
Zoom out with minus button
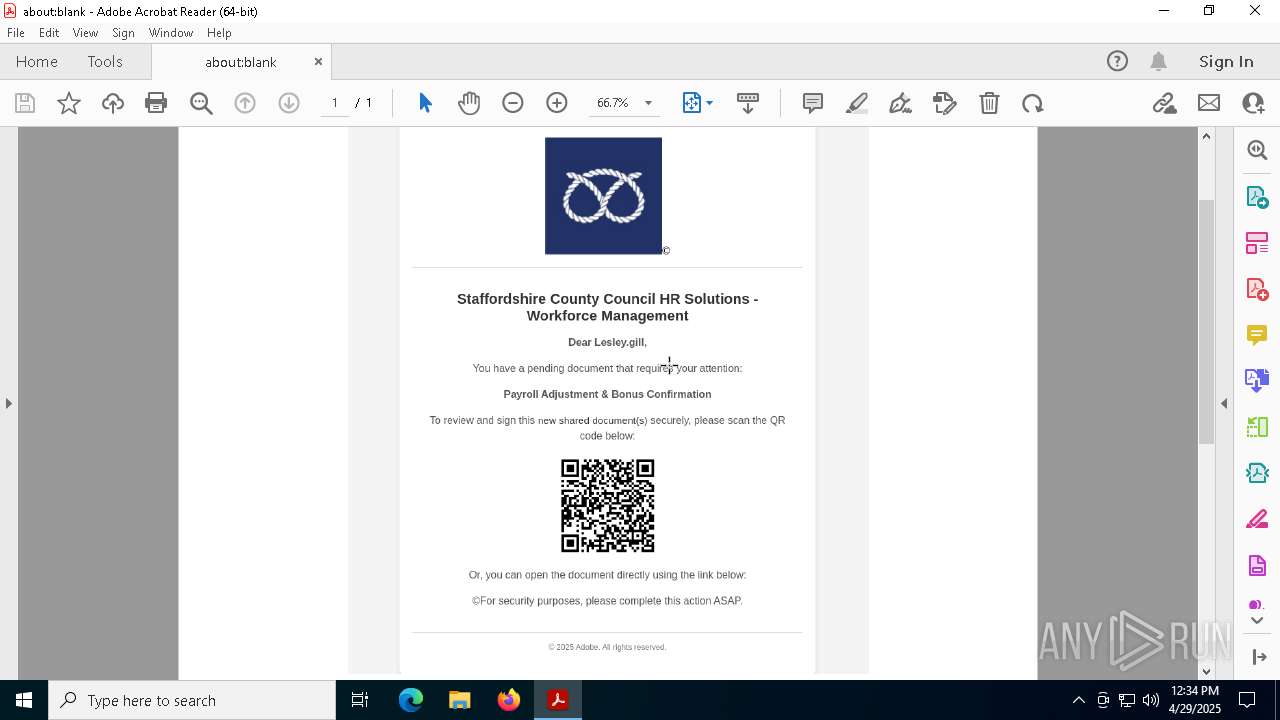(x=513, y=103)
